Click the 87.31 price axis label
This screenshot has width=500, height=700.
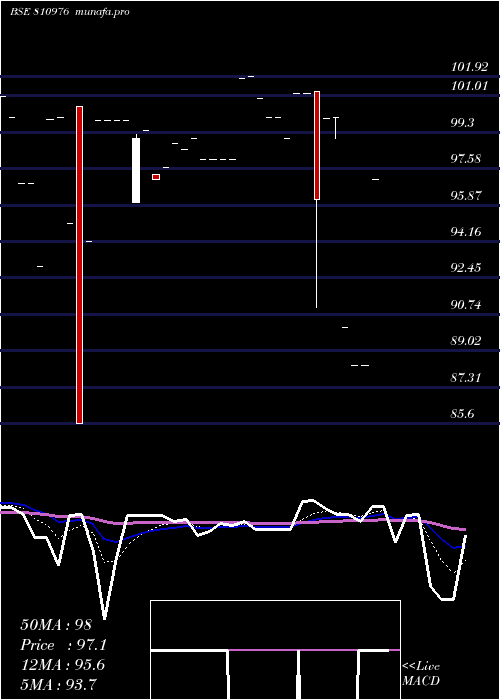466,378
